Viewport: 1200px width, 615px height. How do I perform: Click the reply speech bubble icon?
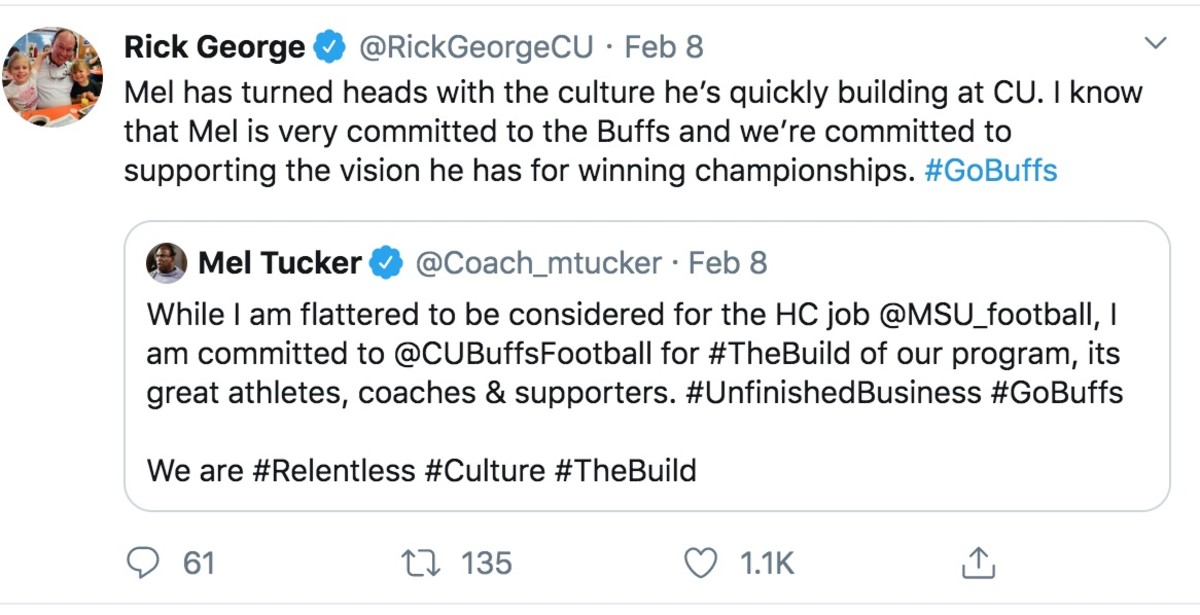pos(145,564)
